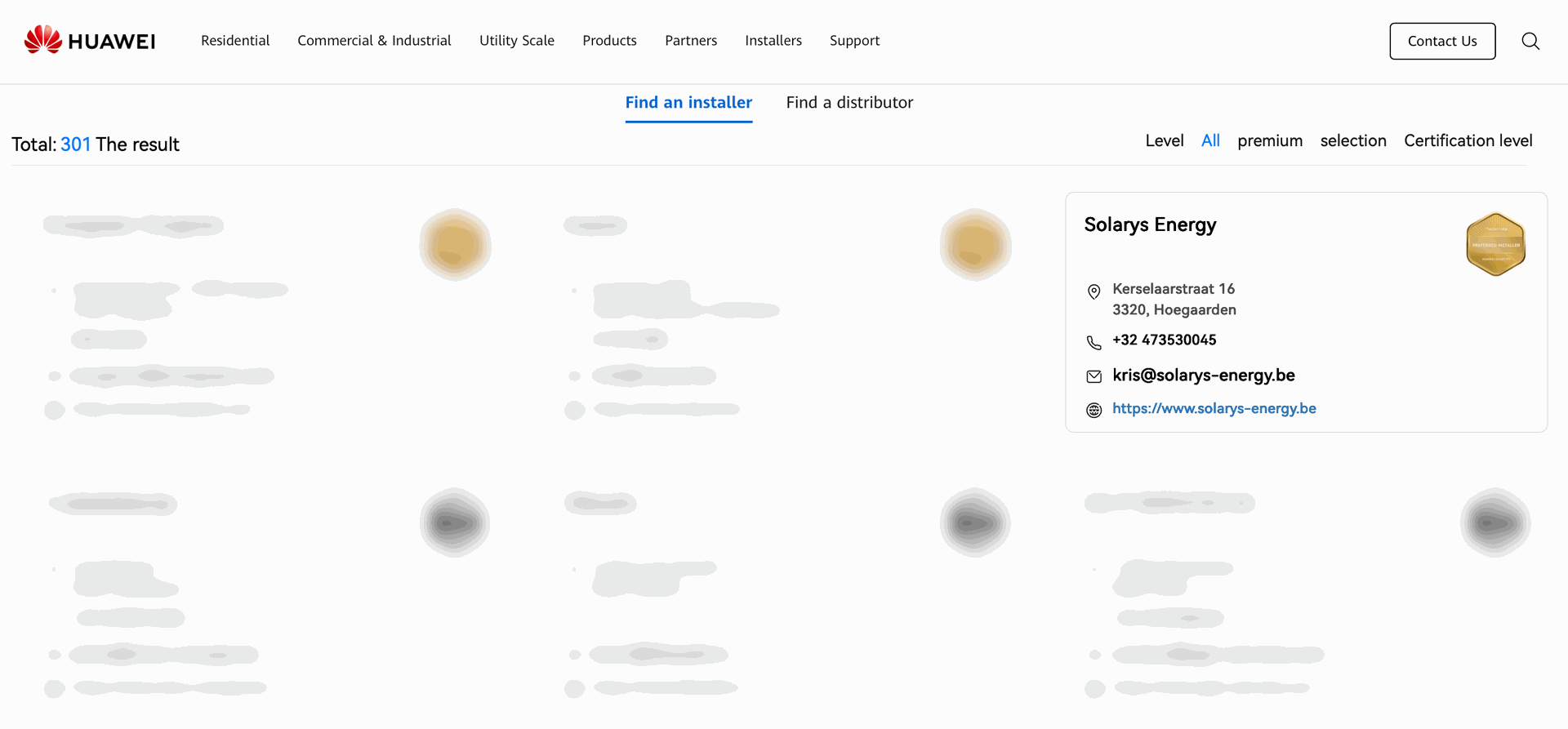Viewport: 1568px width, 729px height.
Task: Expand the Support menu
Action: 854,41
